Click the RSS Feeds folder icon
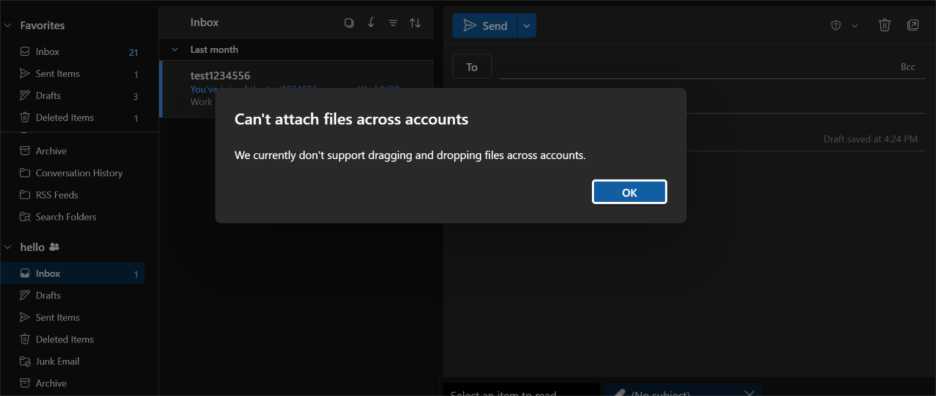 coord(24,195)
